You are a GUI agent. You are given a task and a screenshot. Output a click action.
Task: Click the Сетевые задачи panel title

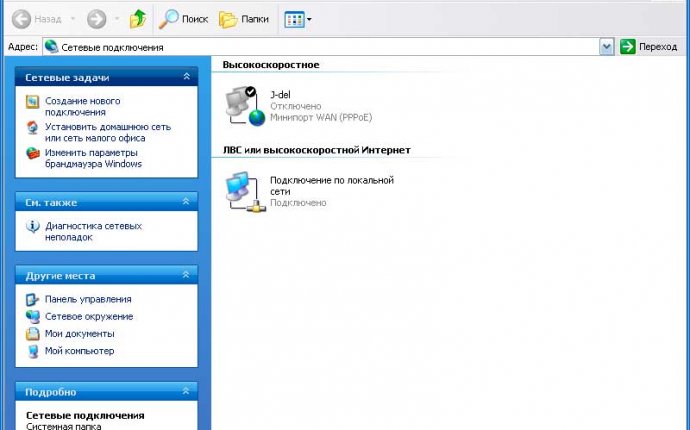coord(67,77)
